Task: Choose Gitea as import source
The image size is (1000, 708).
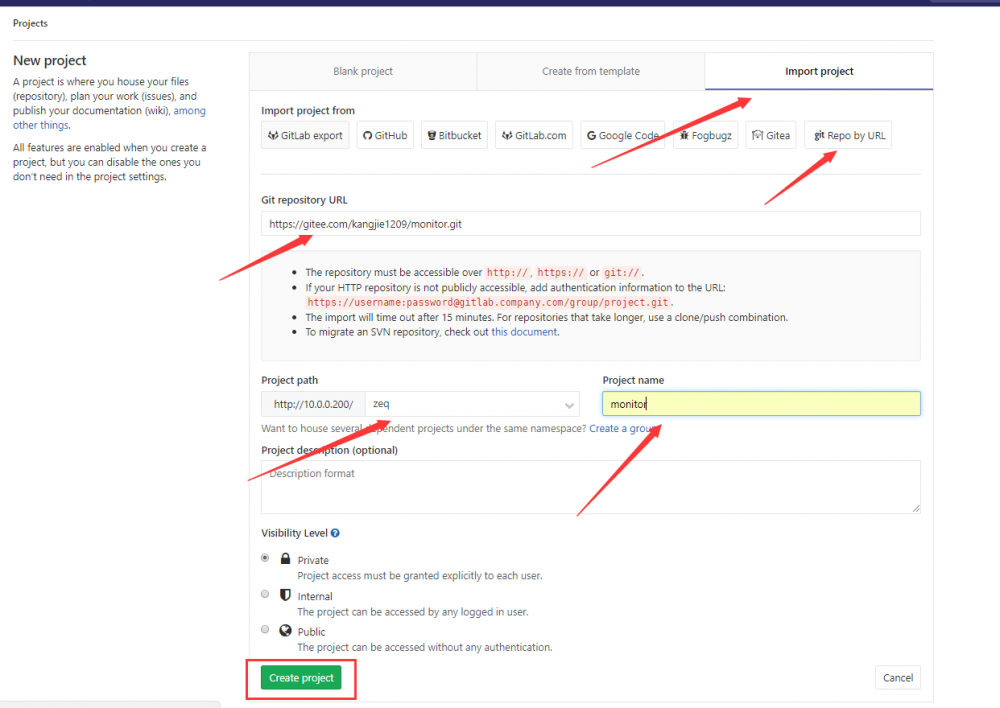Action: pos(770,135)
